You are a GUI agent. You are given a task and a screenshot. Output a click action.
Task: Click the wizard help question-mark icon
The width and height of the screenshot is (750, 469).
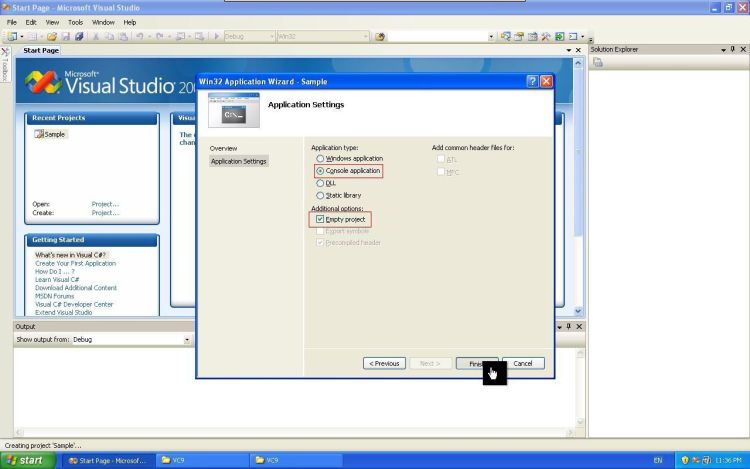click(x=533, y=81)
